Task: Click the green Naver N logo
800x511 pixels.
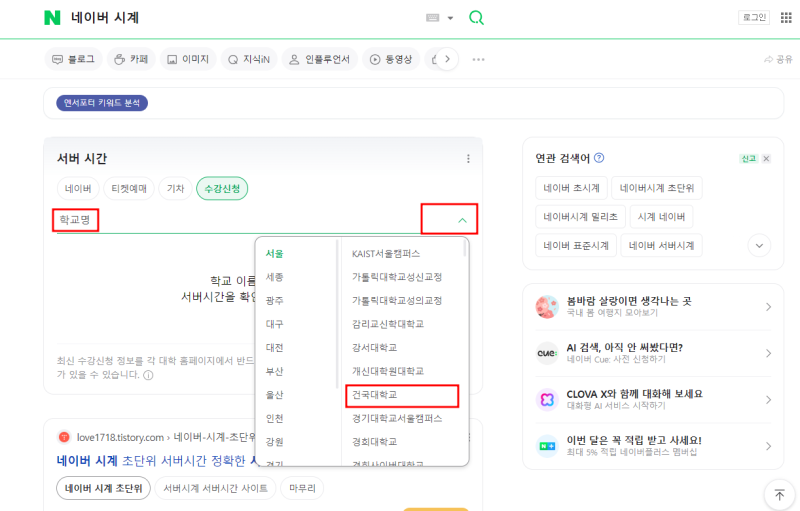Action: (x=52, y=18)
